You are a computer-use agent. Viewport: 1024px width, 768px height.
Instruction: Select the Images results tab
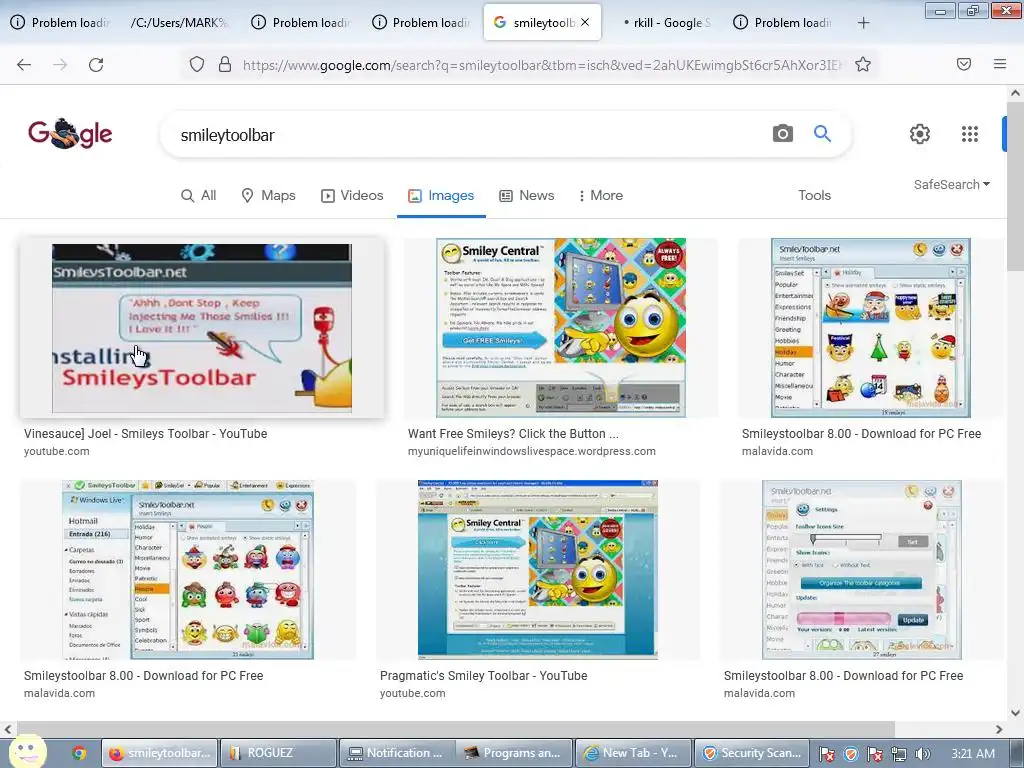click(441, 195)
